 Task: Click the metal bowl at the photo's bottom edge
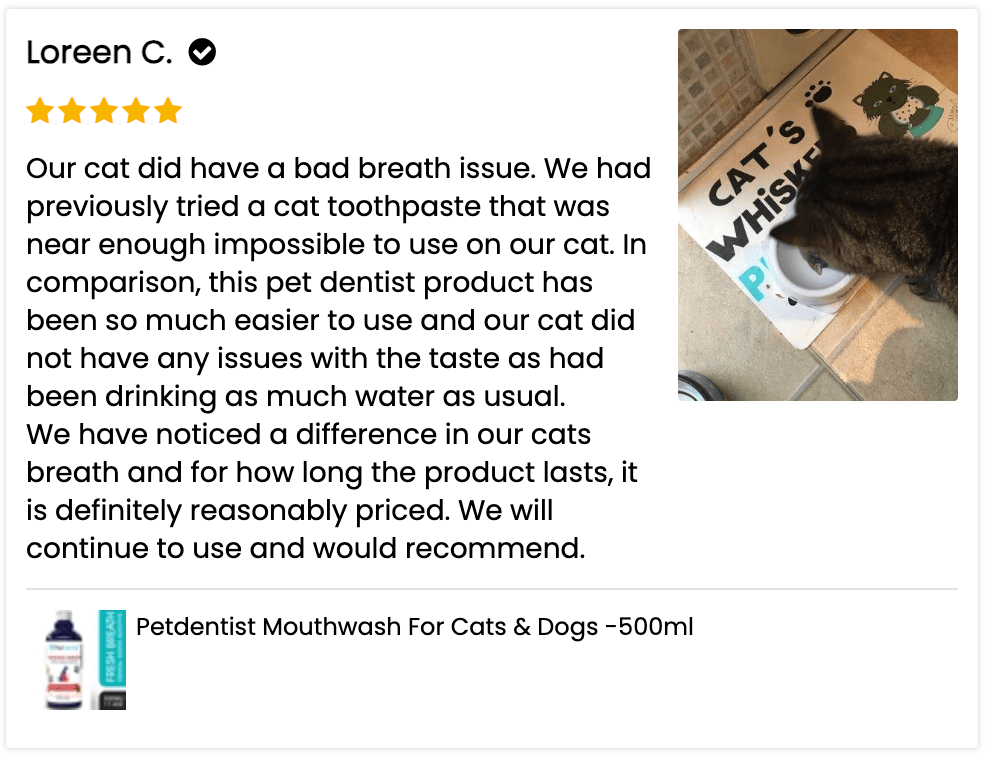click(700, 387)
